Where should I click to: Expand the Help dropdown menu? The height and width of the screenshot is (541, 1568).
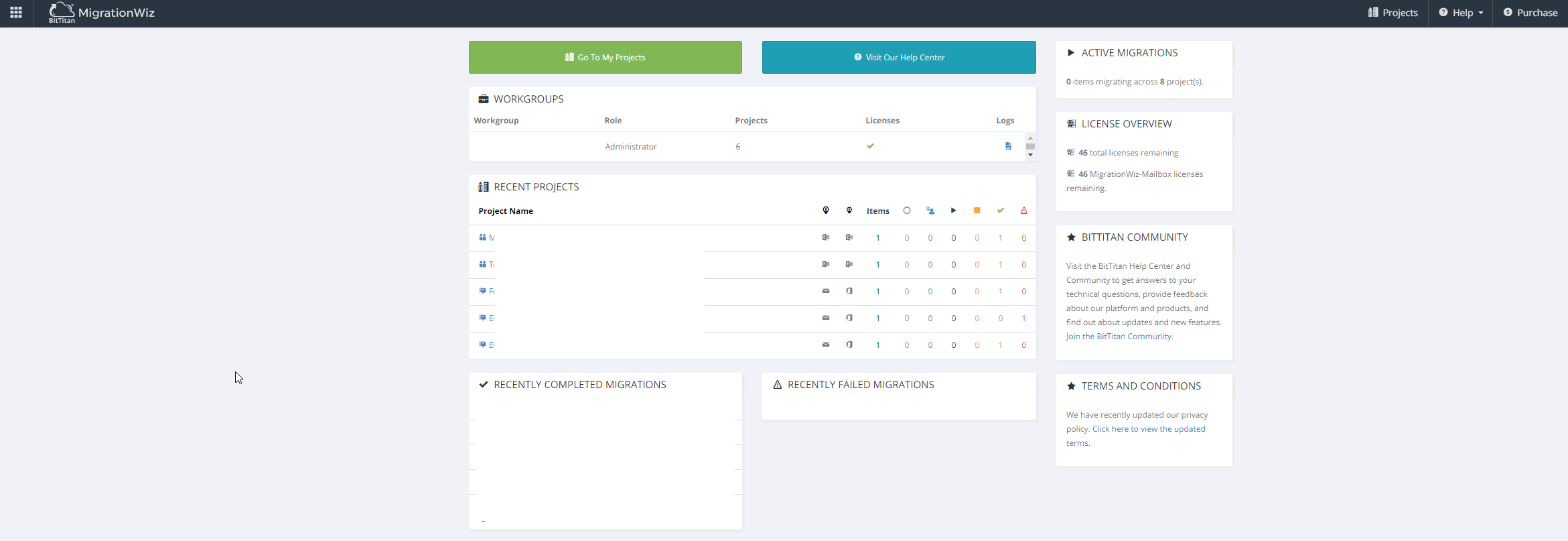1461,13
